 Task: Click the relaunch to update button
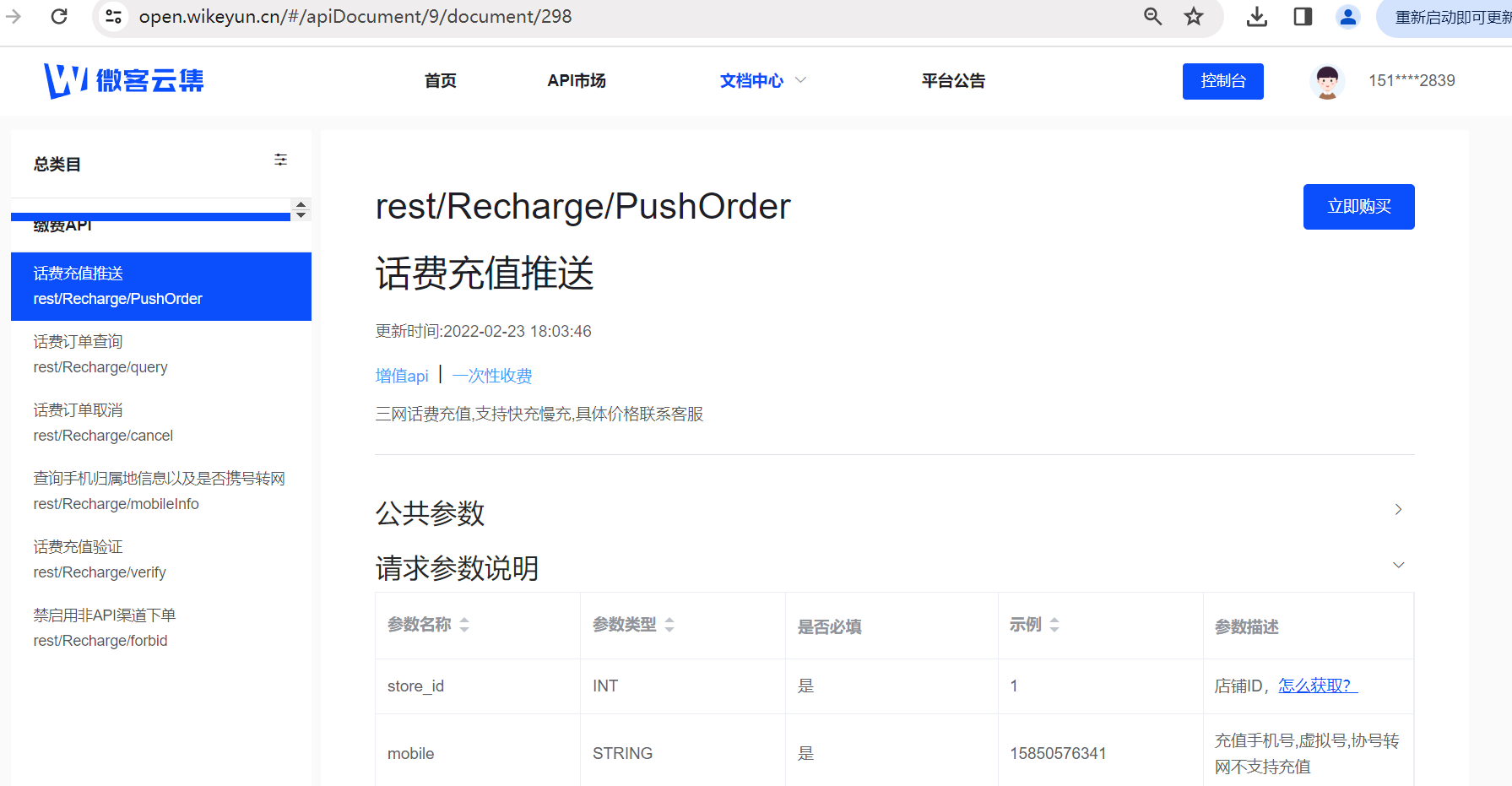coord(1445,17)
